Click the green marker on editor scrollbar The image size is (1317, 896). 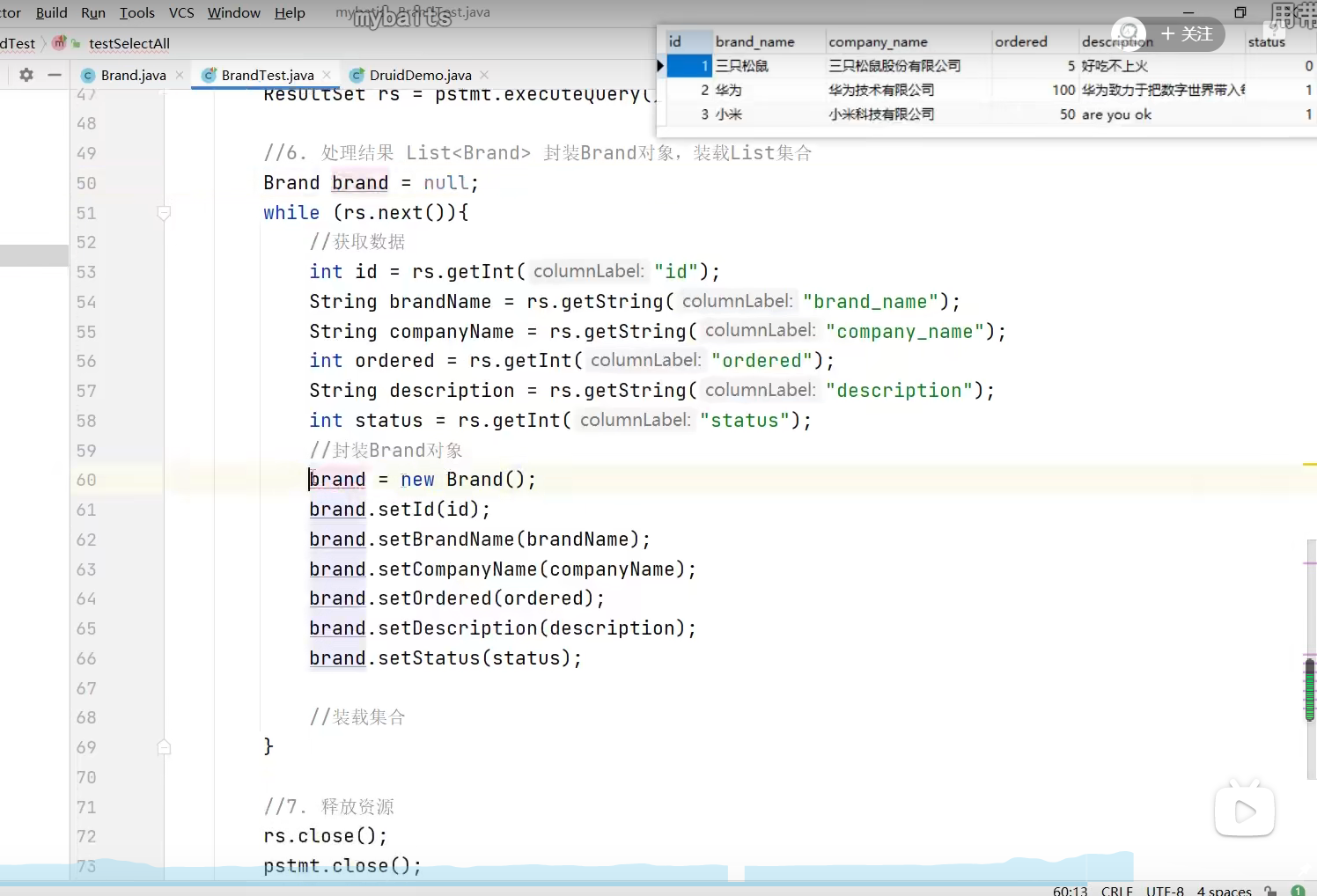(x=1310, y=689)
